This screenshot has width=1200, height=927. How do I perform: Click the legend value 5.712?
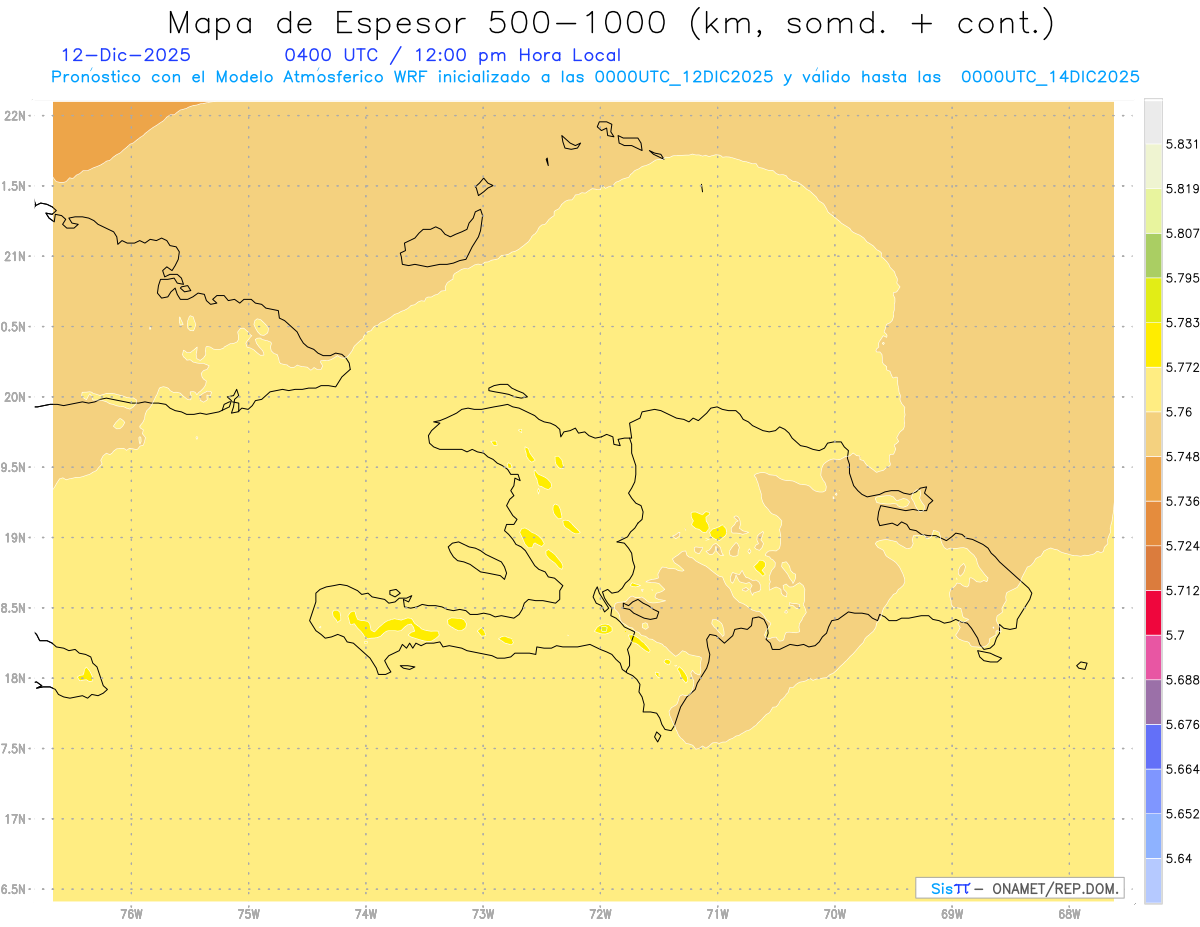(x=1183, y=590)
